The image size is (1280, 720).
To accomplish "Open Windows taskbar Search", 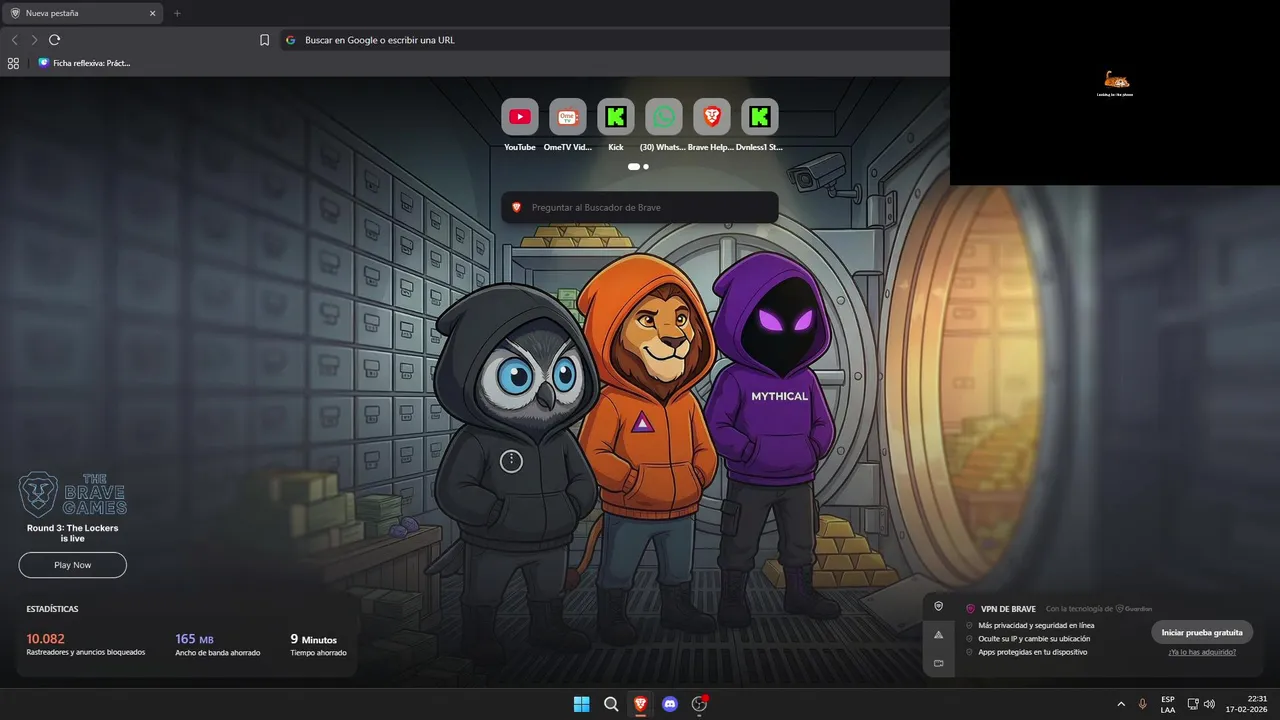I will tap(611, 704).
